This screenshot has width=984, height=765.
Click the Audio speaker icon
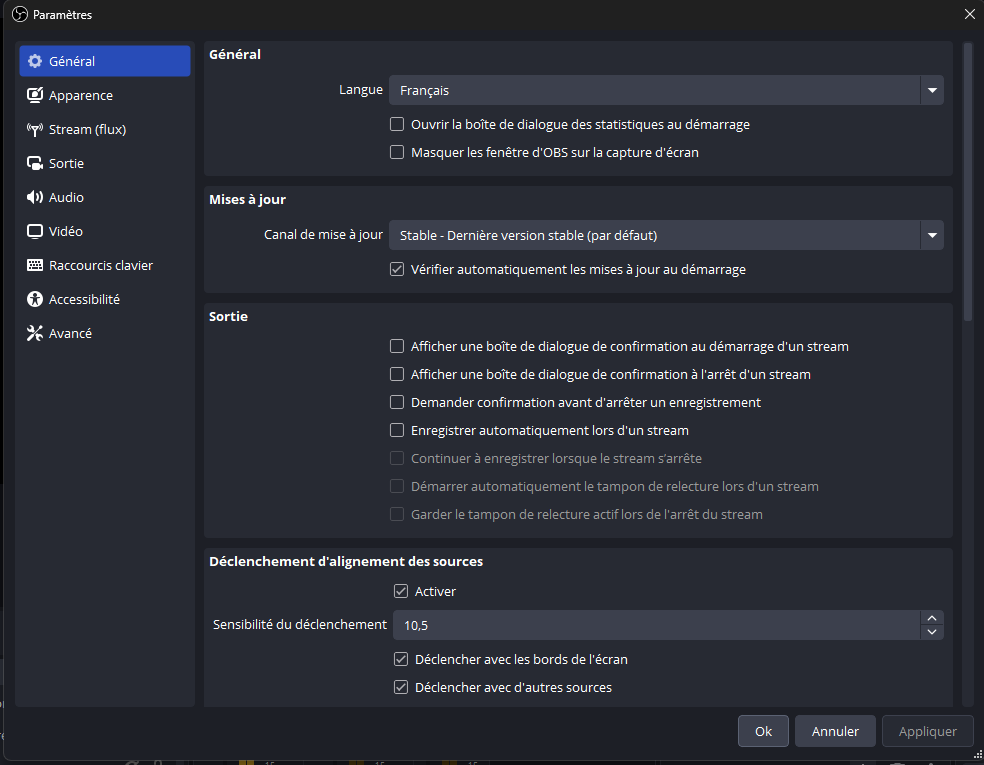click(35, 197)
